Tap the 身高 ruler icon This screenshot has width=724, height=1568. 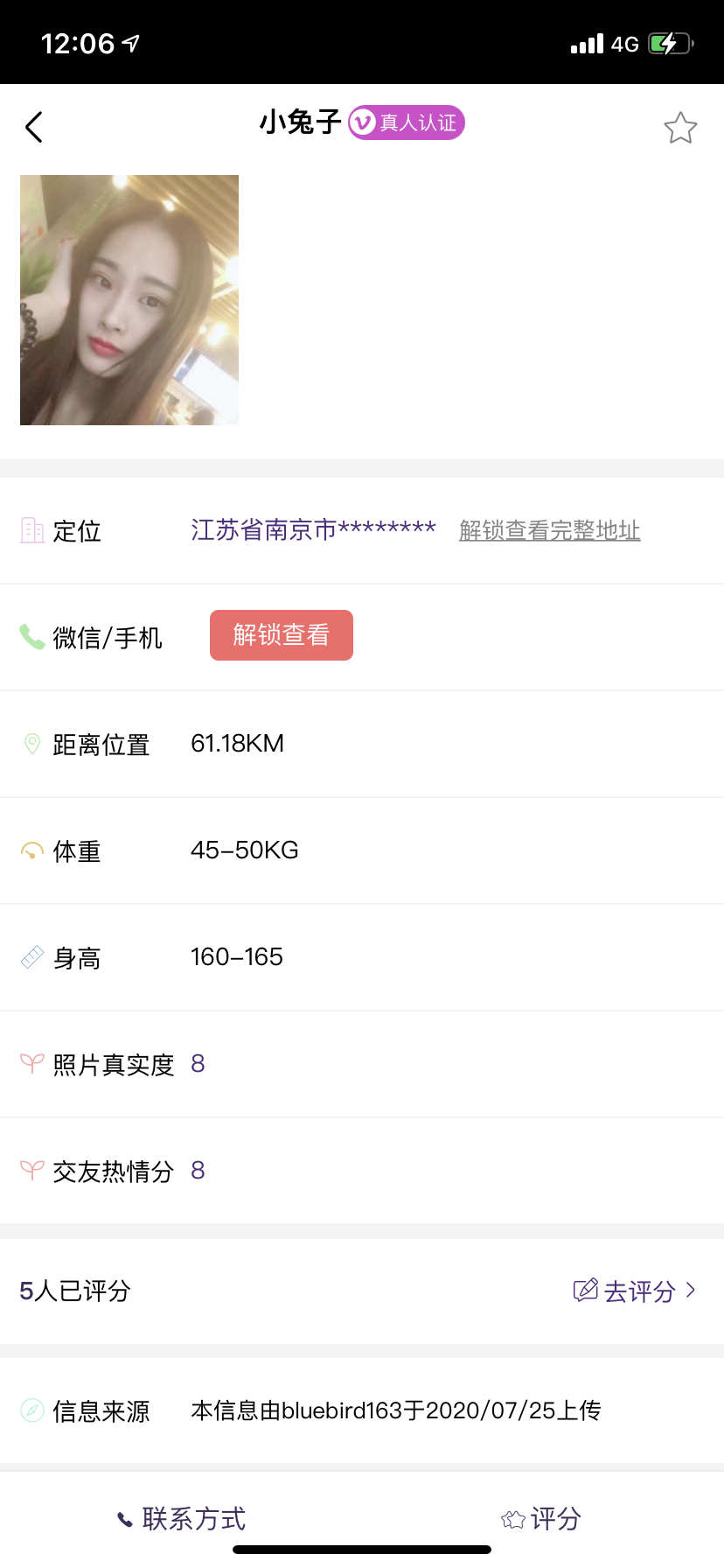pyautogui.click(x=32, y=957)
